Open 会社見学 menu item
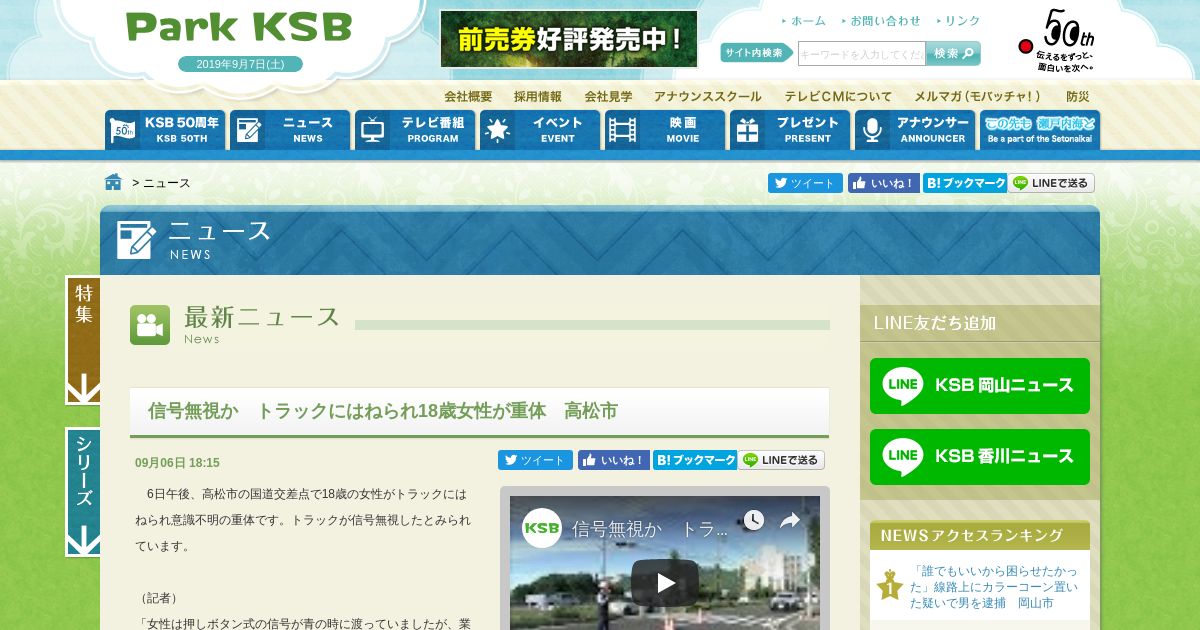 pos(608,97)
